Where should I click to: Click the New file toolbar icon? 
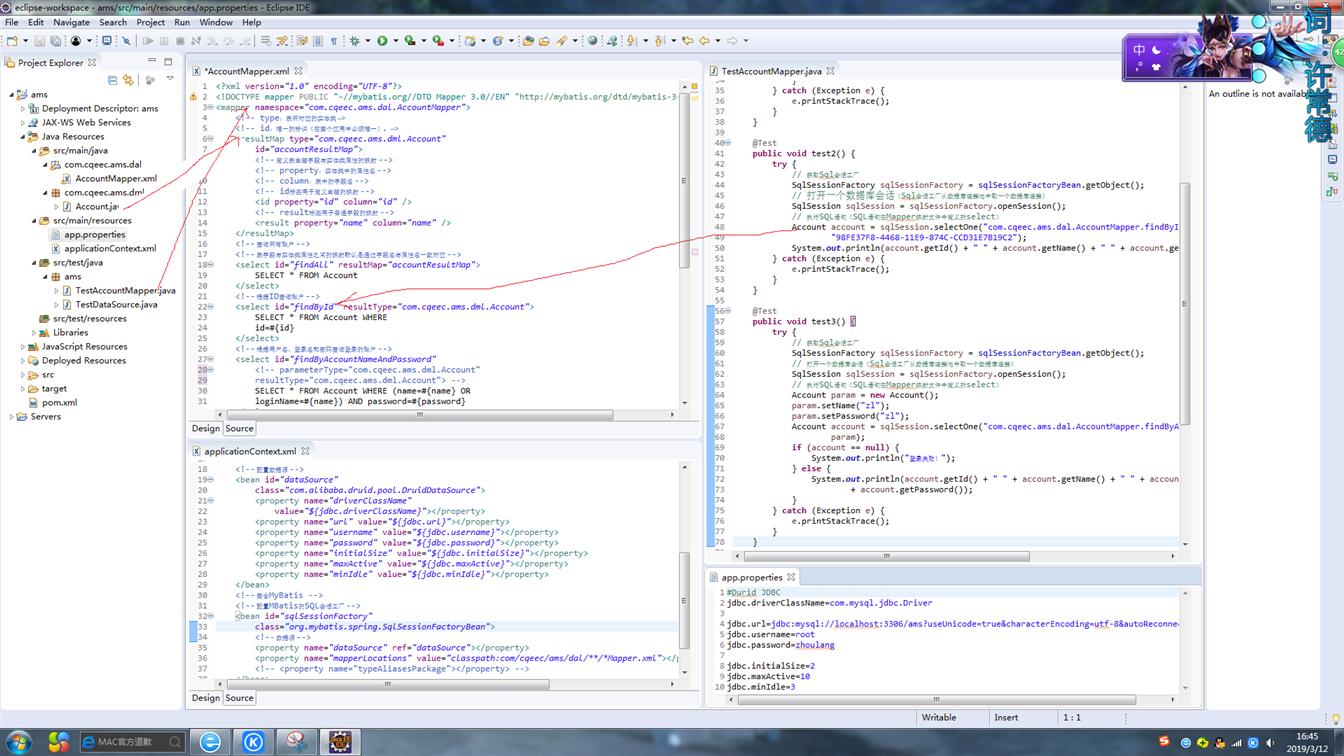tap(12, 41)
